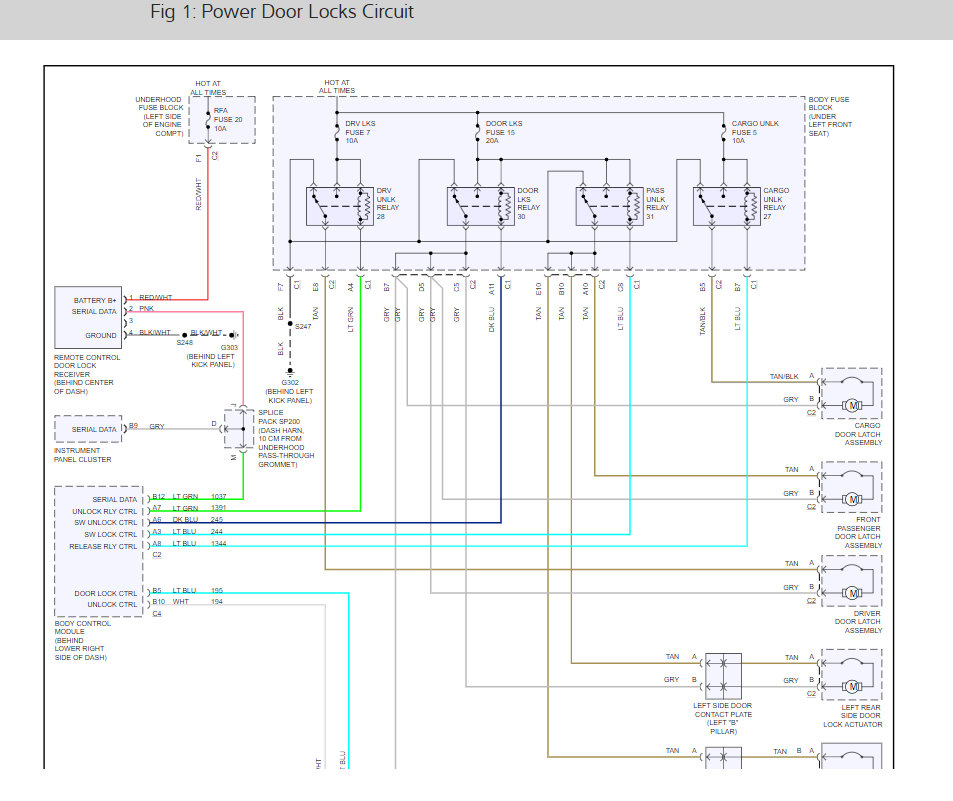
Task: Click the vertical 'RED/WHT' wire label
Action: click(x=198, y=194)
